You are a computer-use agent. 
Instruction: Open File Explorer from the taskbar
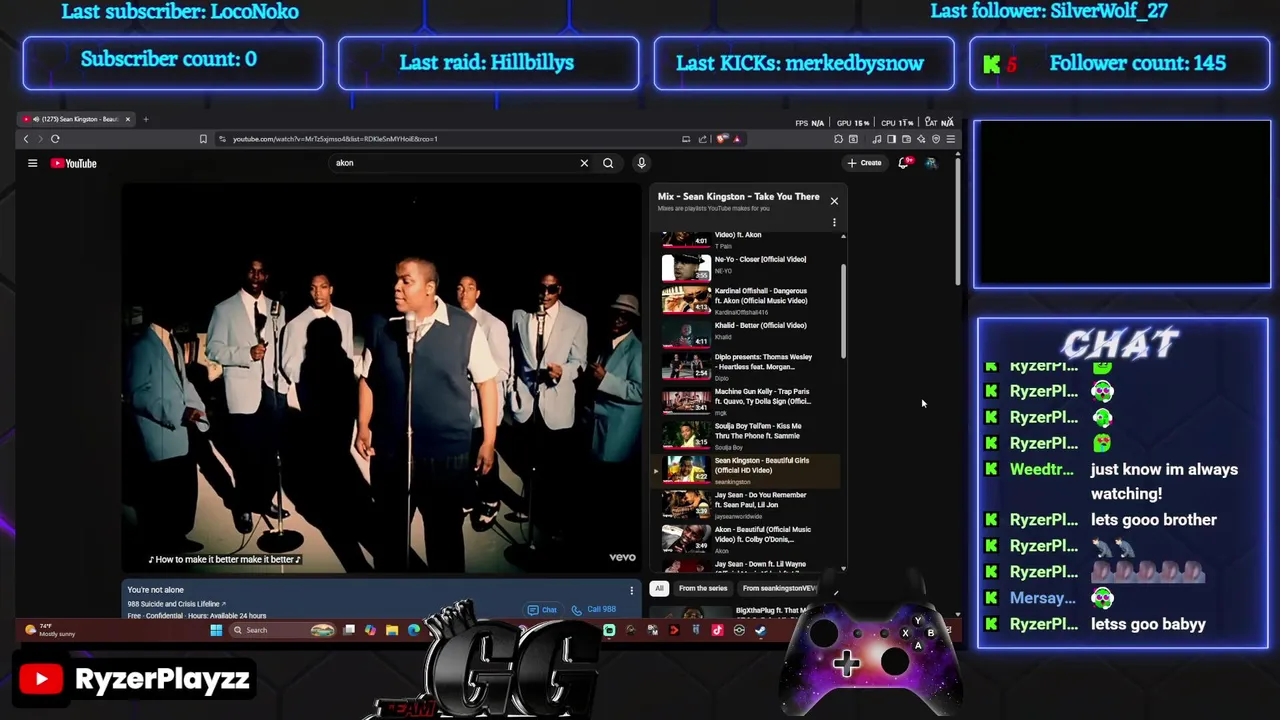(392, 630)
